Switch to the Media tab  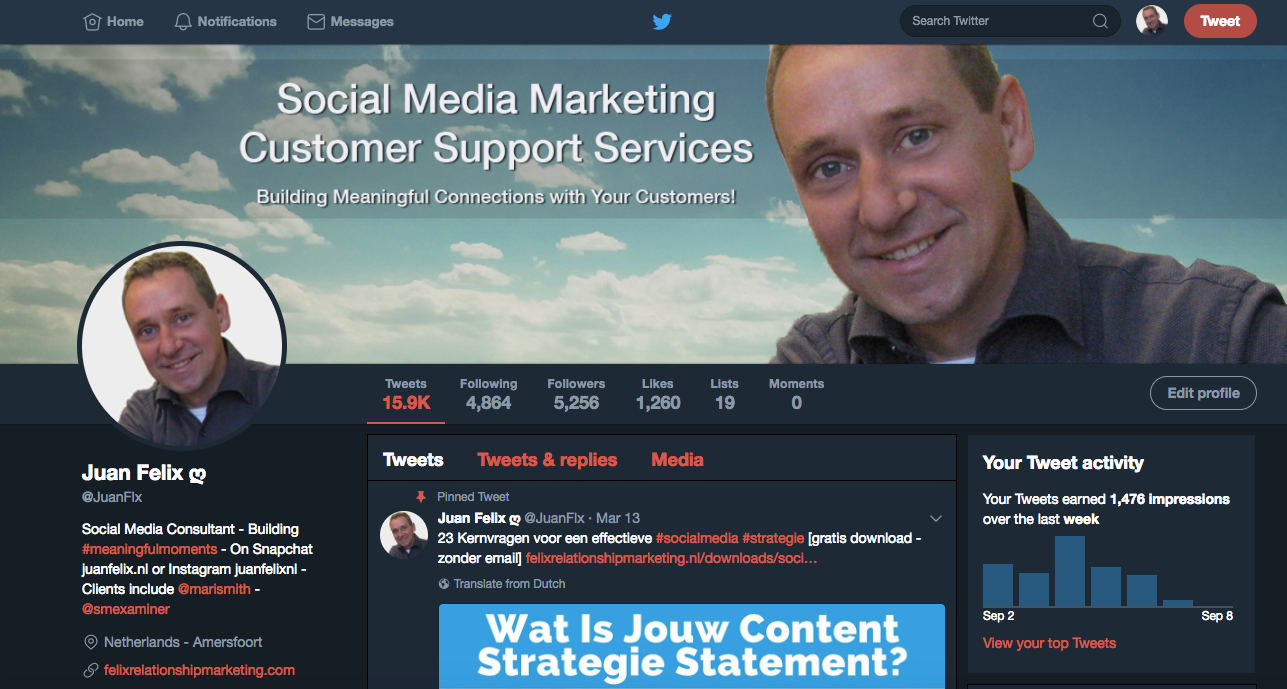(677, 460)
